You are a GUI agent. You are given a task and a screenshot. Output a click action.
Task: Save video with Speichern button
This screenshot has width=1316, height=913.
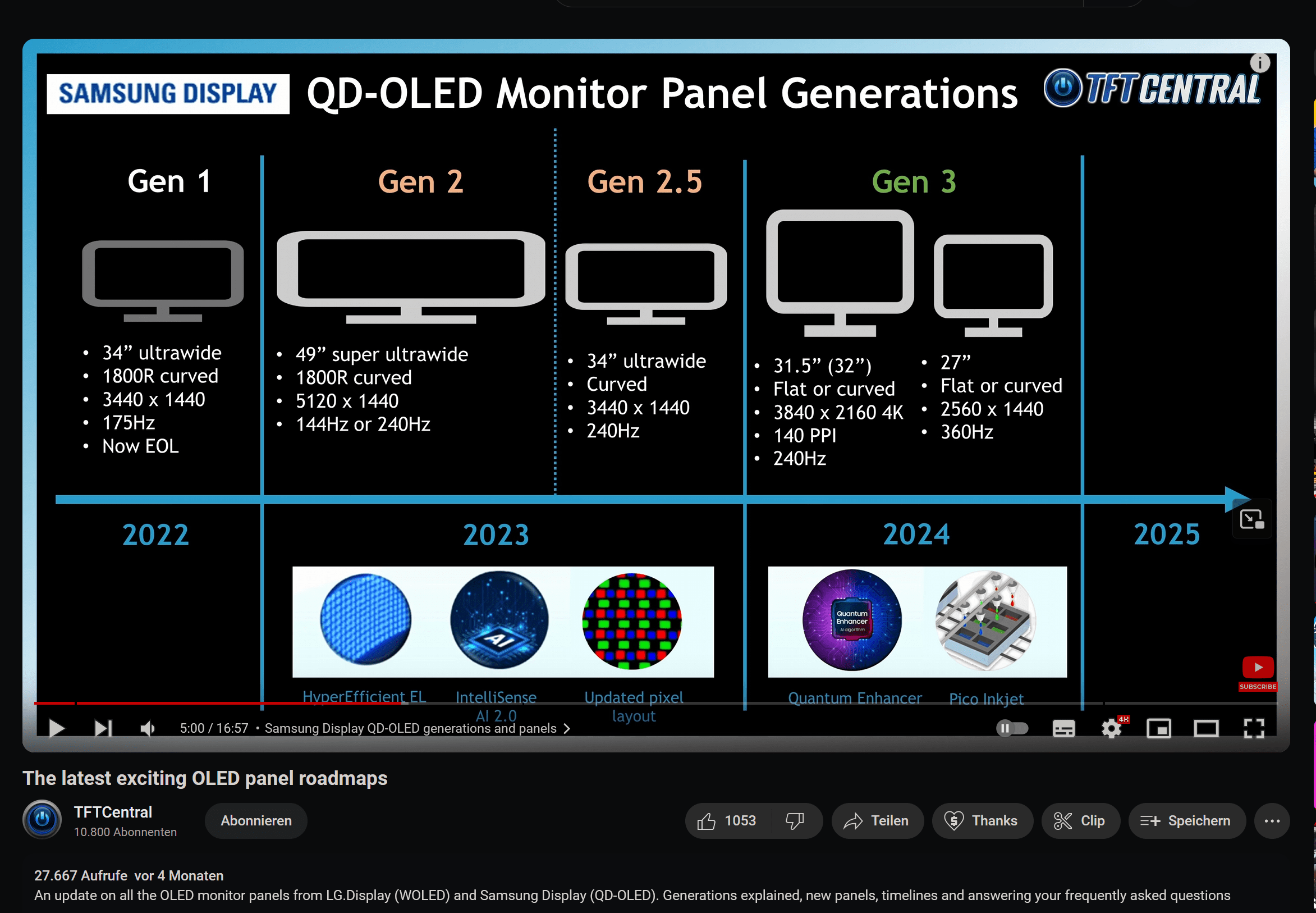(x=1186, y=821)
